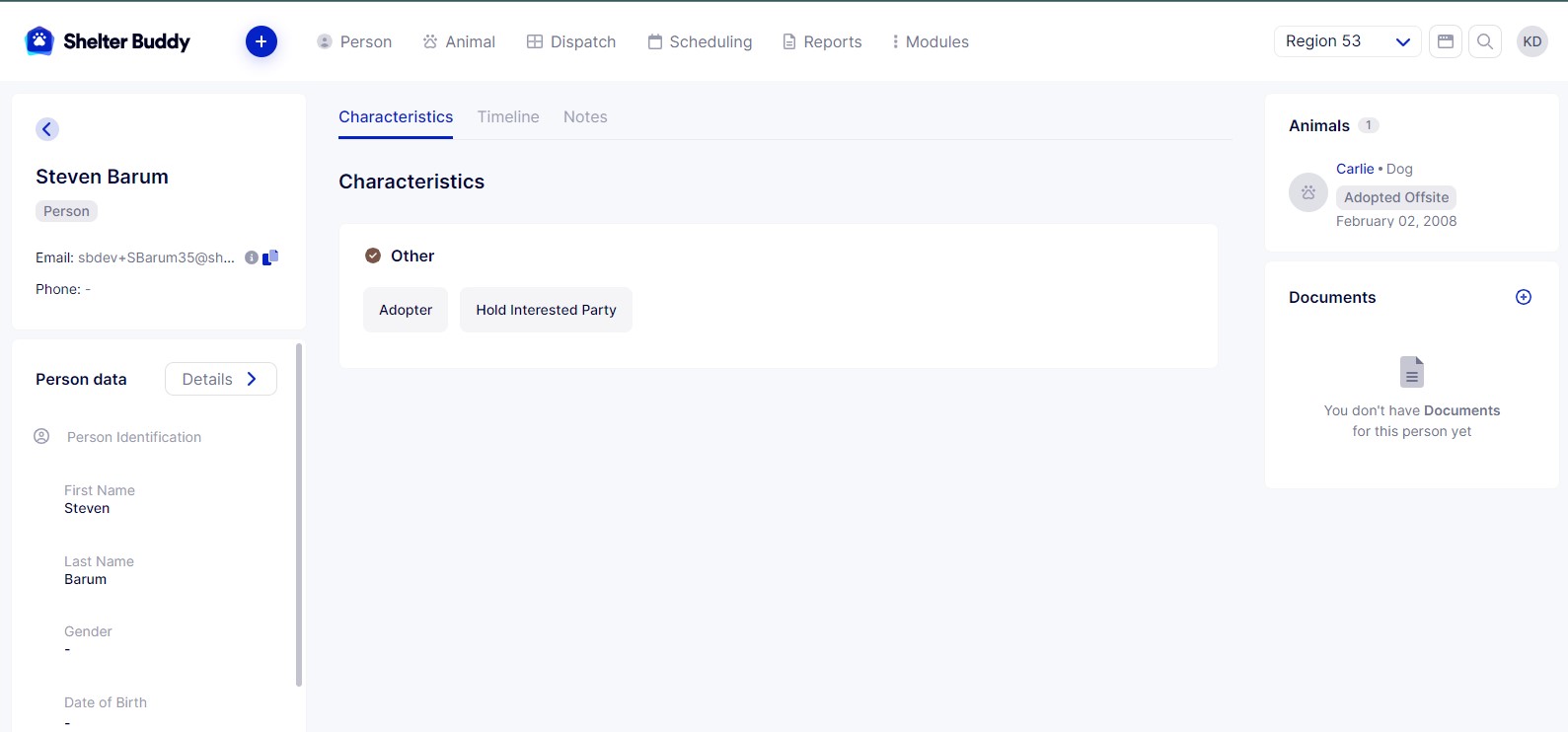Screen dimensions: 1568x732
Task: Open the search magnifier icon
Action: point(1485,41)
